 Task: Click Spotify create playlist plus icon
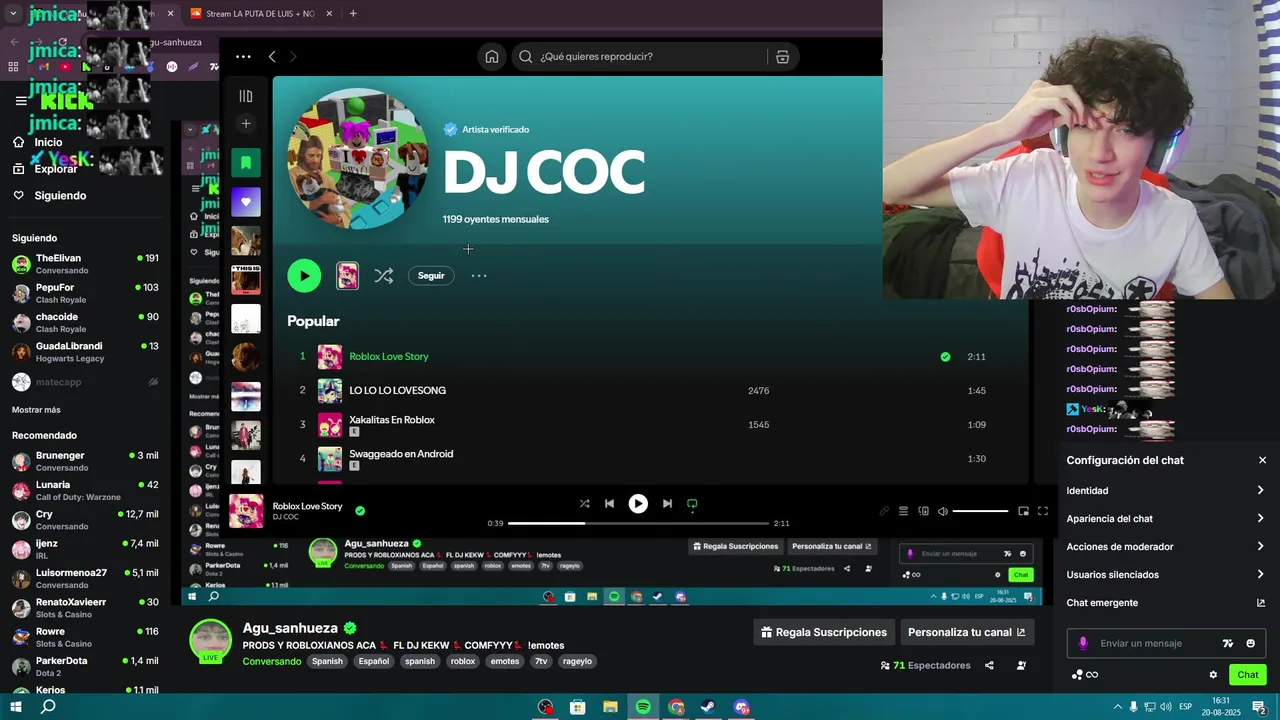(246, 124)
